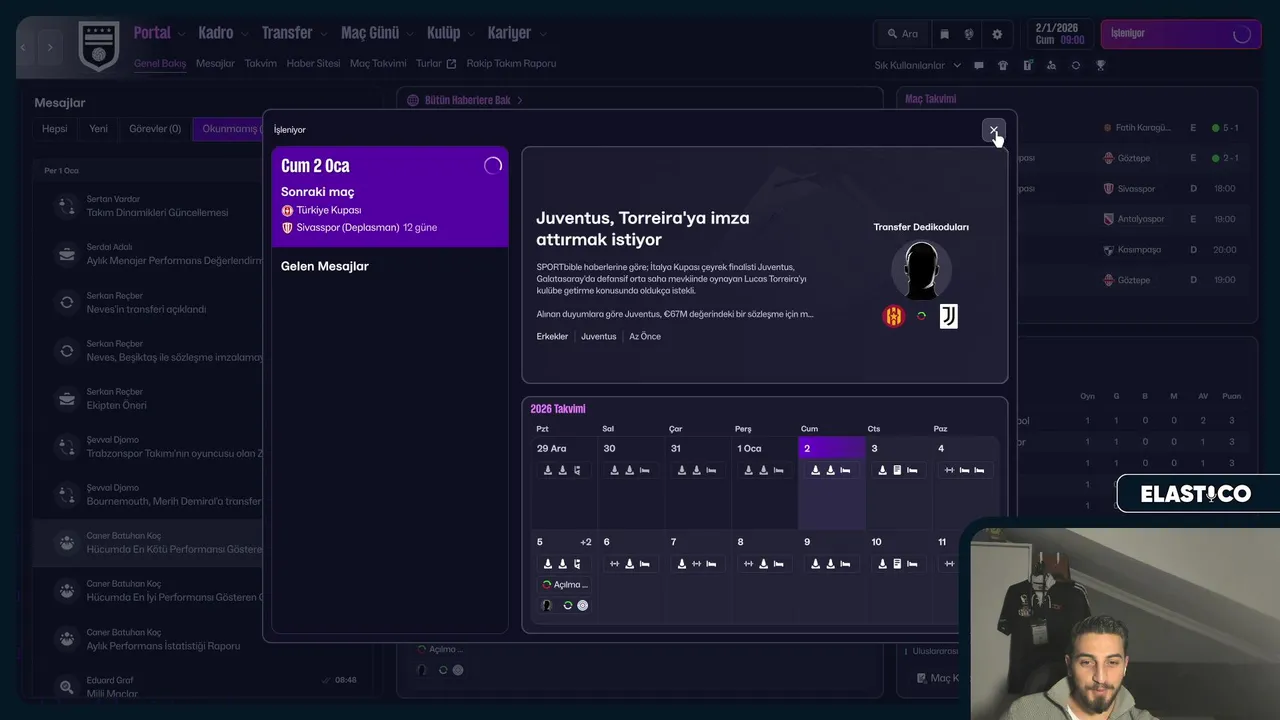Click the Sertan Vardar message icon
1280x720 pixels.
[x=66, y=206]
